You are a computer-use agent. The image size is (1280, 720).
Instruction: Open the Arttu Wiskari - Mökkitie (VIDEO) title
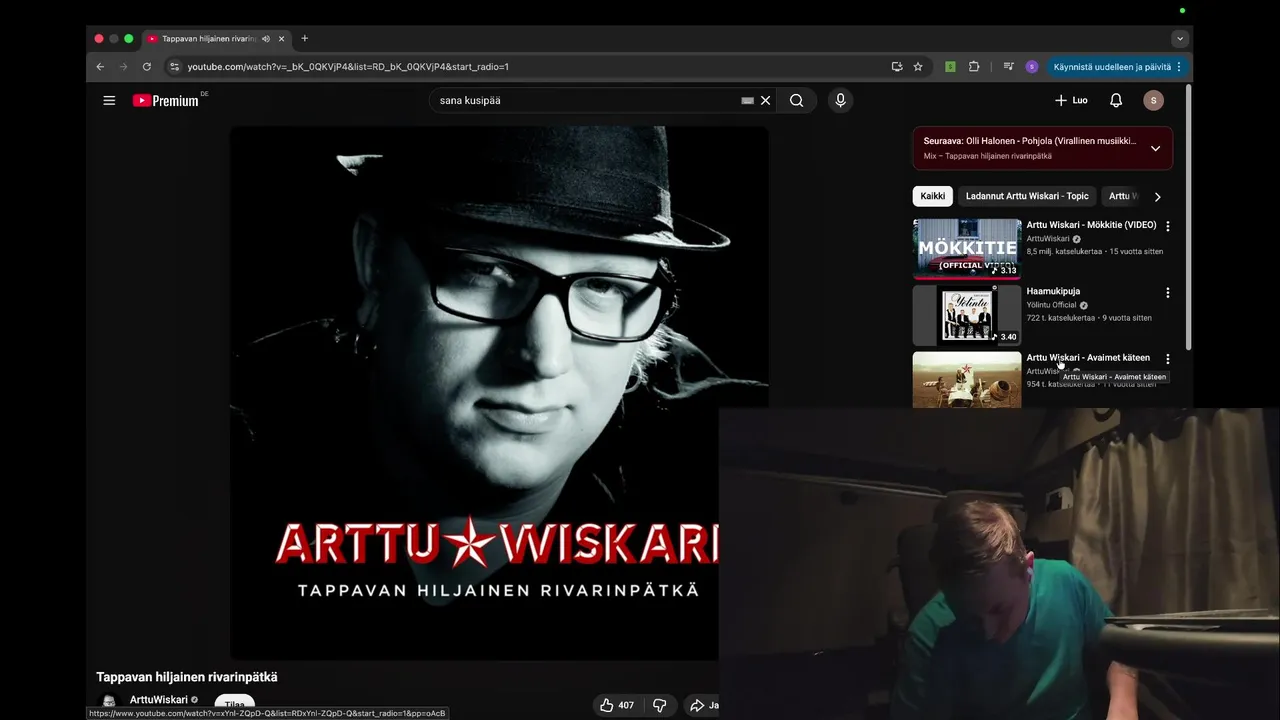coord(1091,225)
